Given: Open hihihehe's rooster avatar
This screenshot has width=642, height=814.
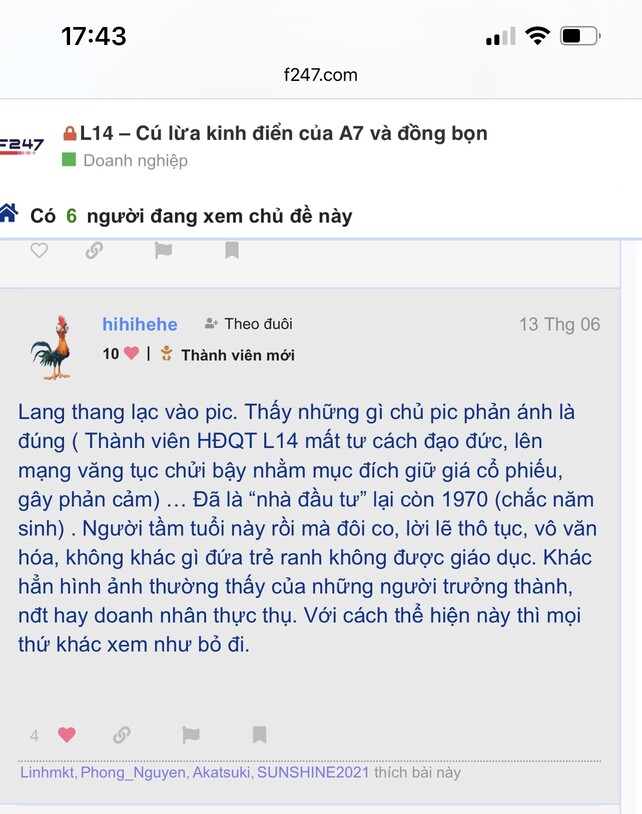Looking at the screenshot, I should coord(51,347).
